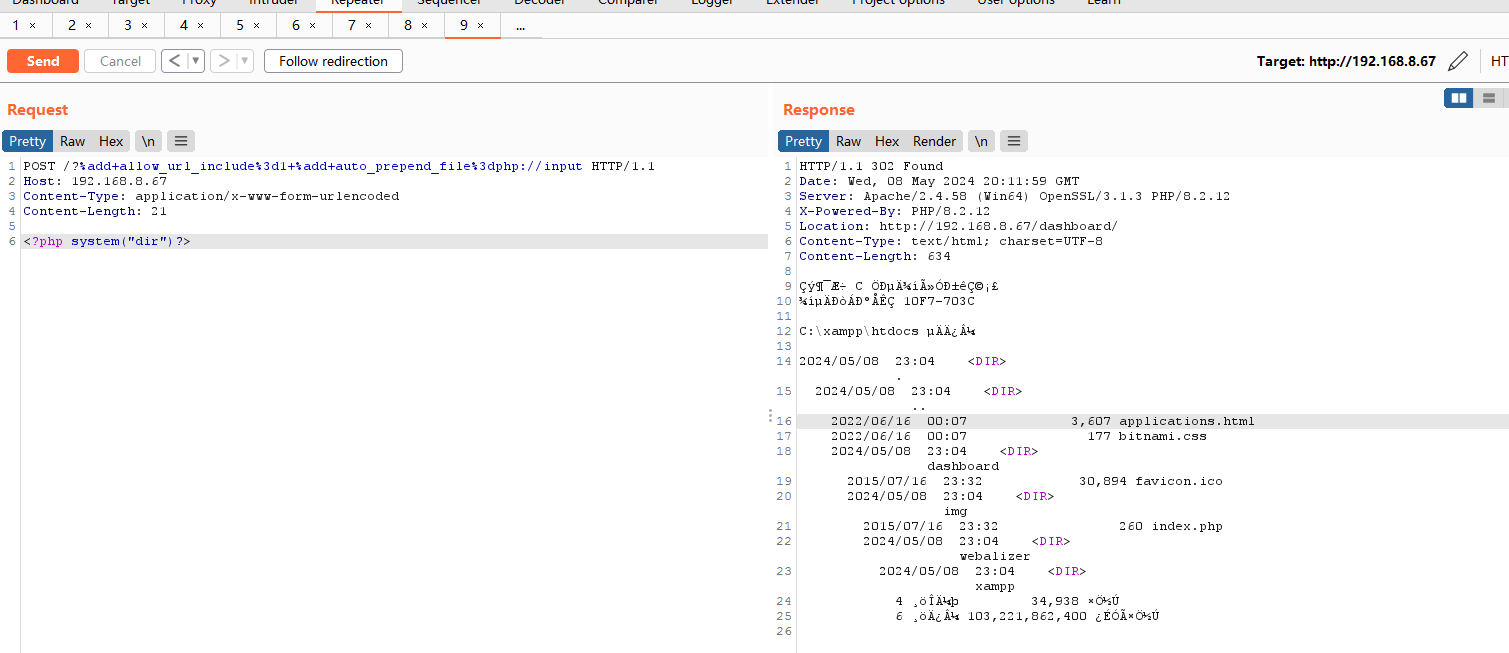Switch to Repeater tab 2
Image resolution: width=1509 pixels, height=653 pixels.
(x=72, y=25)
